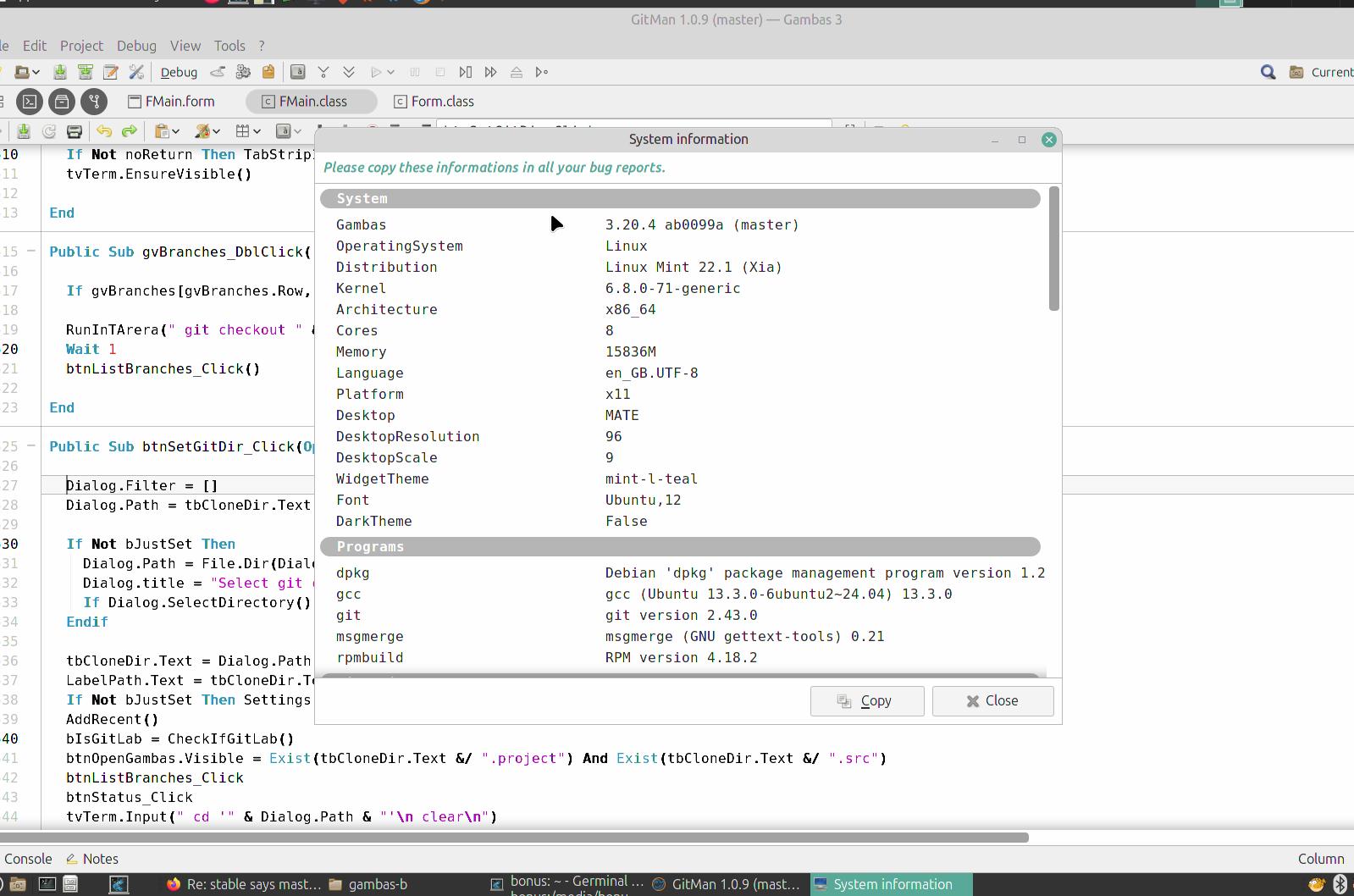Click the translate icon in main toolbar
Image resolution: width=1354 pixels, height=896 pixels.
(x=298, y=72)
